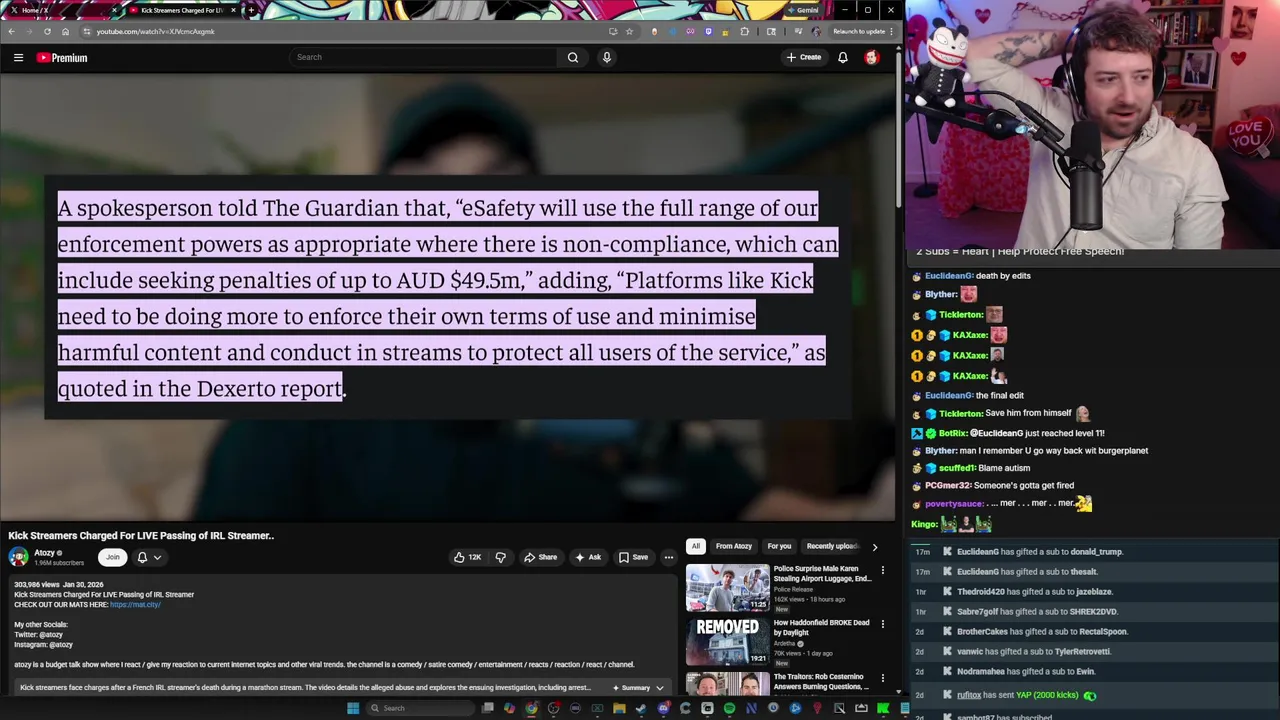Open Police Surprise Male Karen thumbnail
This screenshot has height=720, width=1280.
pos(728,587)
